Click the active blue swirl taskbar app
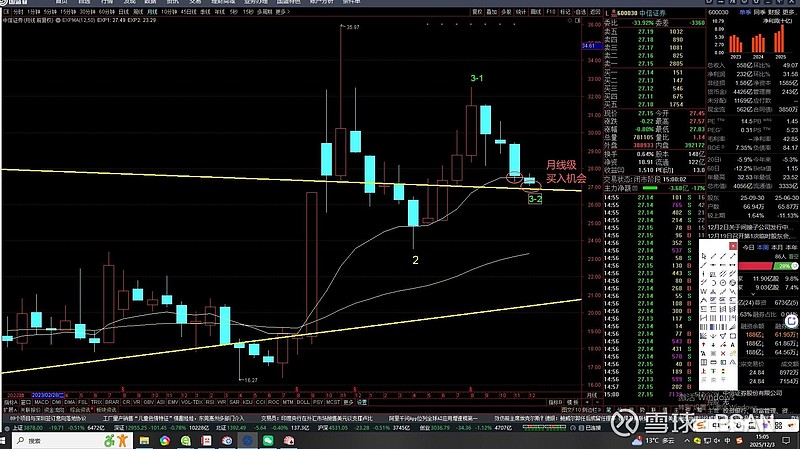This screenshot has height=449, width=800. tap(247, 440)
